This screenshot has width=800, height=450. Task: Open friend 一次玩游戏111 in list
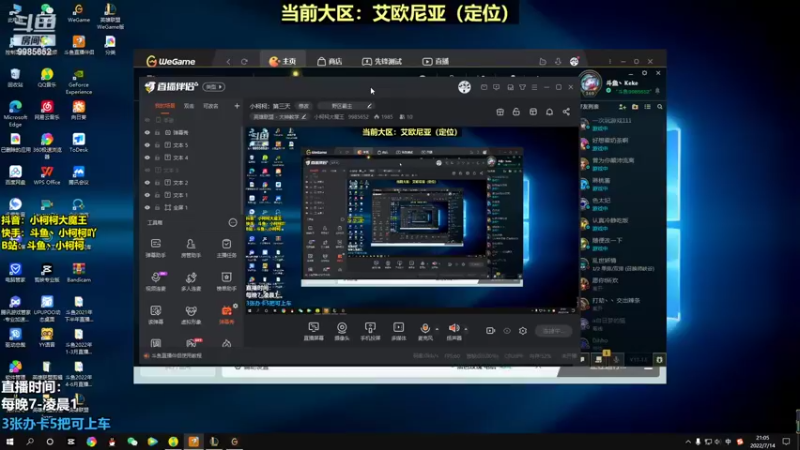pos(622,124)
